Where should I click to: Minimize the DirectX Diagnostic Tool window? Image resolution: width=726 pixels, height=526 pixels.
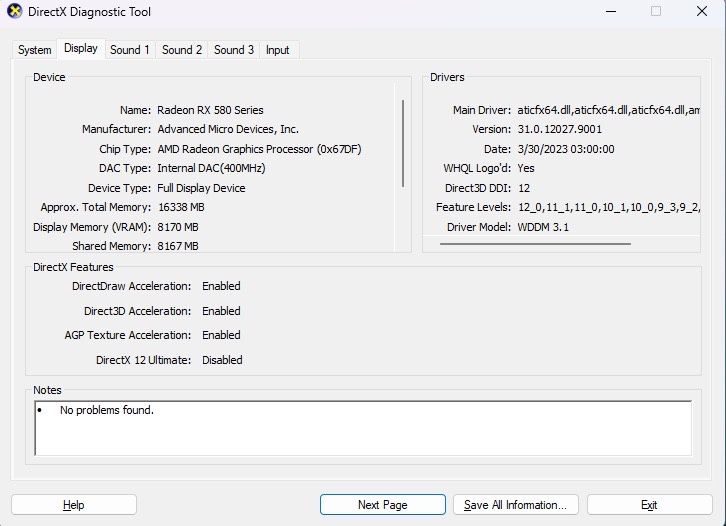[611, 12]
